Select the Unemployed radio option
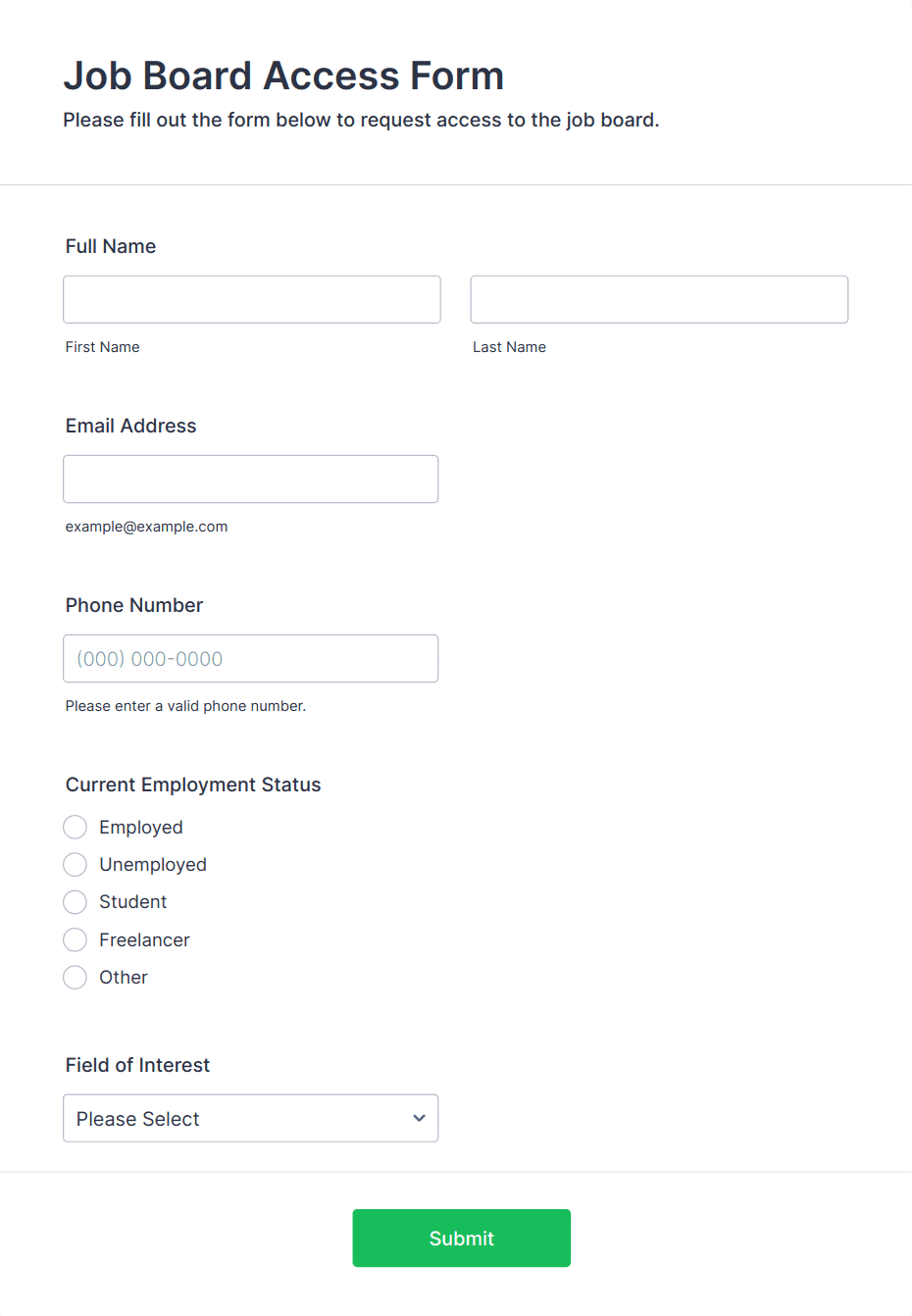The image size is (912, 1316). click(x=75, y=864)
